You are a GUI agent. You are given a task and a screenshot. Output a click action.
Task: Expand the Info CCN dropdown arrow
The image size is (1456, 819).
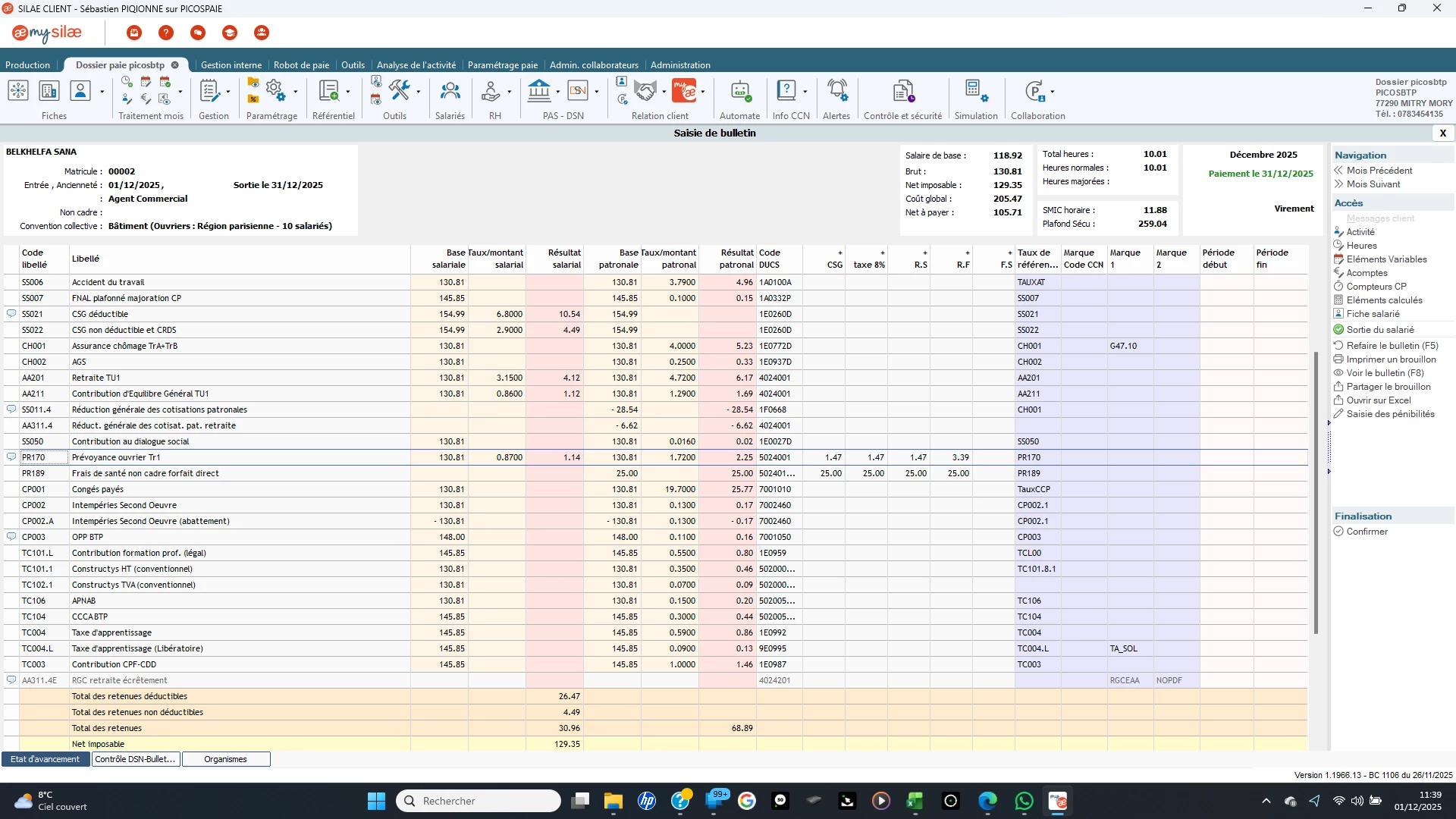point(805,93)
